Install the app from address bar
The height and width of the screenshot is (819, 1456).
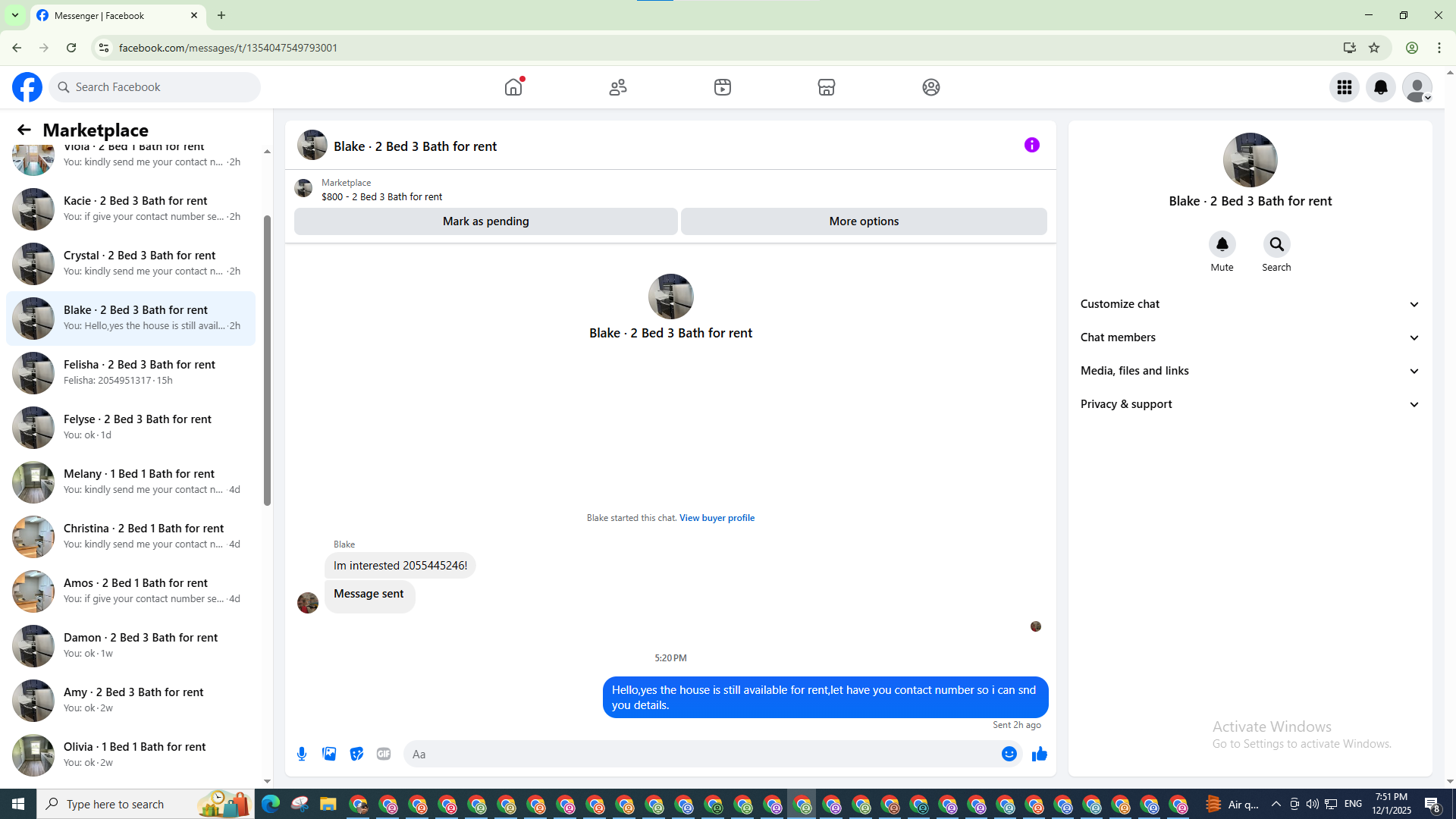tap(1350, 48)
